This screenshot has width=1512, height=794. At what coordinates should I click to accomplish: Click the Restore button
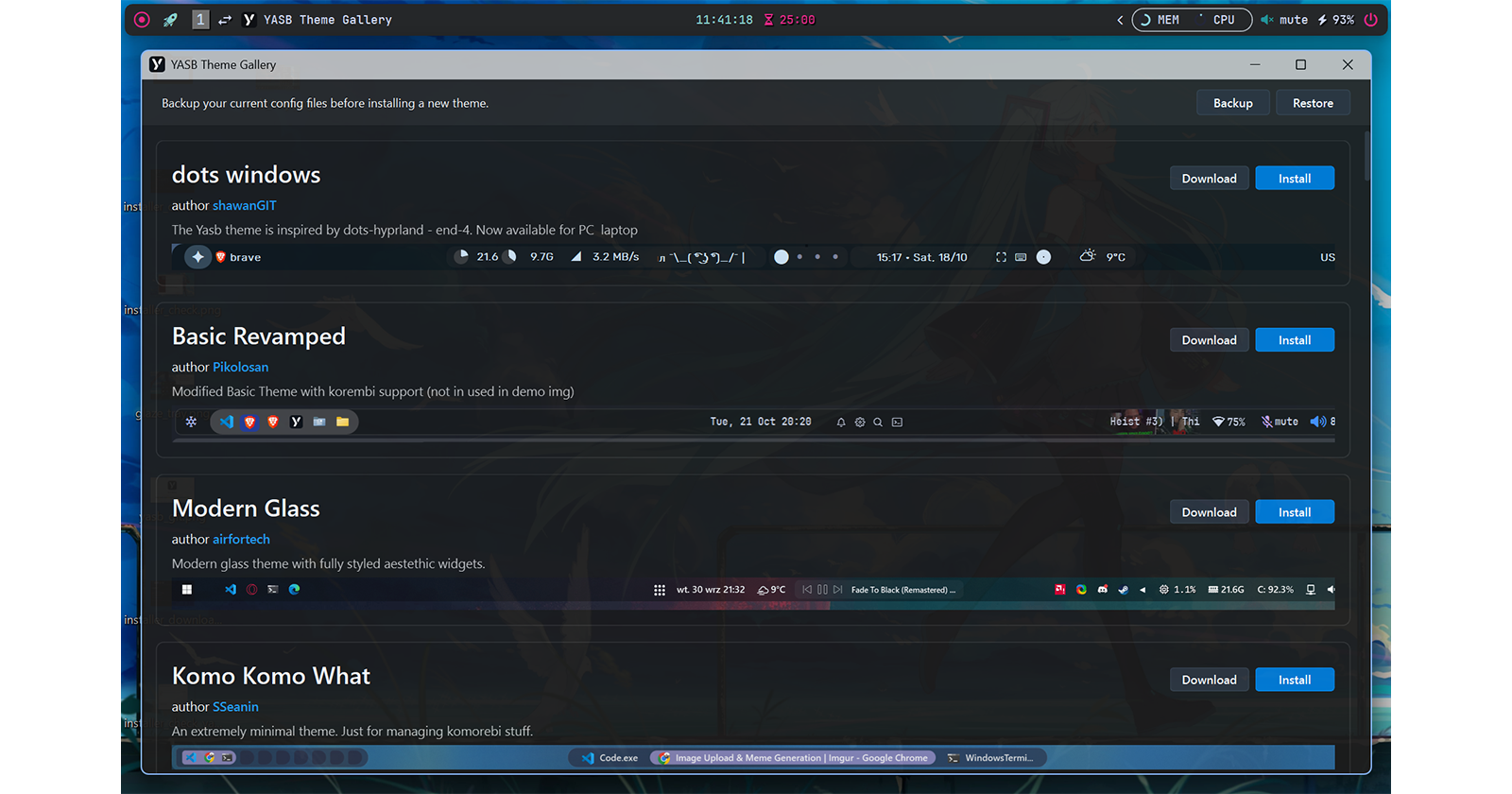pyautogui.click(x=1313, y=103)
